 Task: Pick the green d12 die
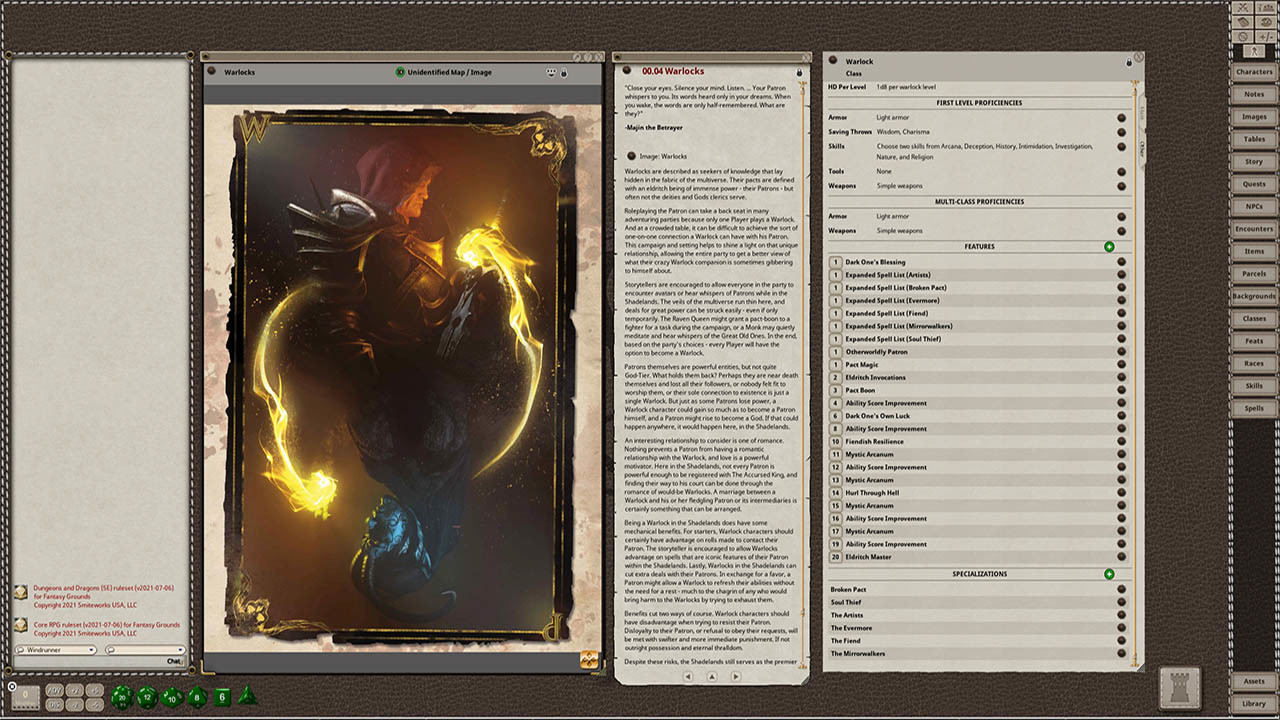tap(147, 697)
